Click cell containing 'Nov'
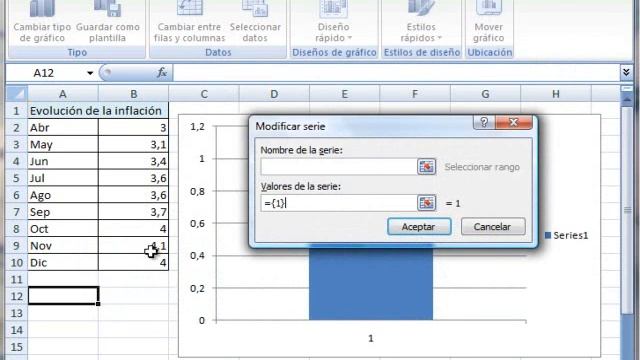Image resolution: width=640 pixels, height=360 pixels. 63,246
